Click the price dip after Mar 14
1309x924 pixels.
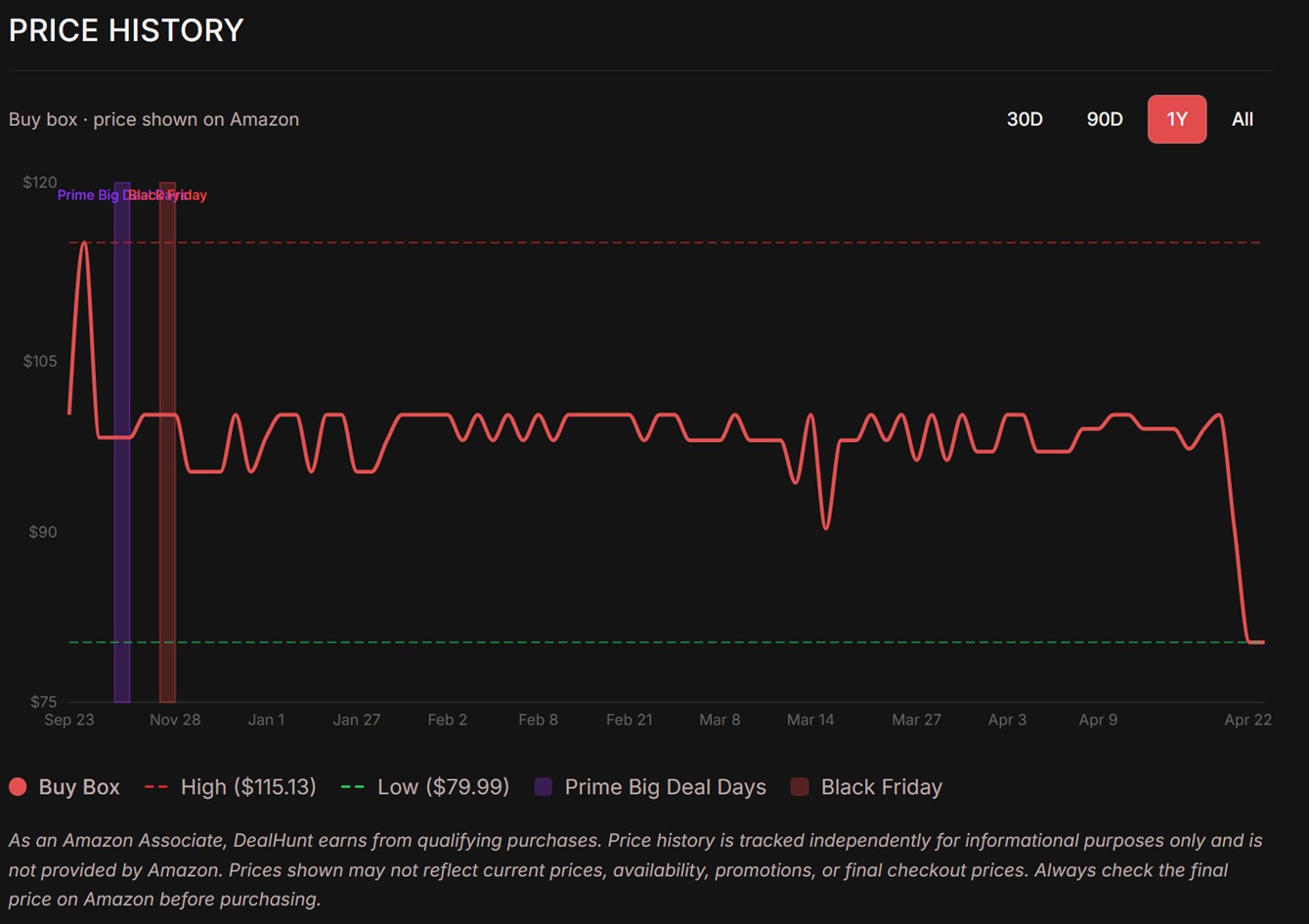point(826,528)
